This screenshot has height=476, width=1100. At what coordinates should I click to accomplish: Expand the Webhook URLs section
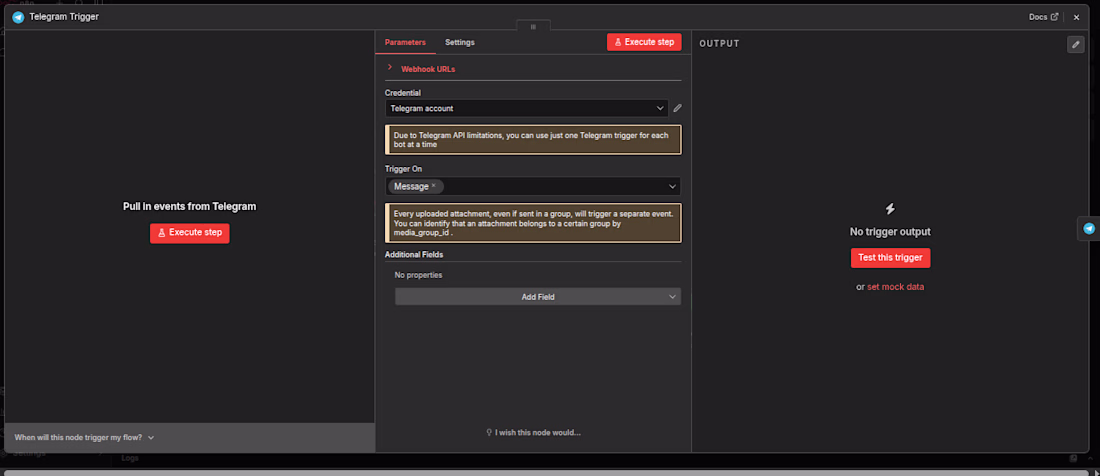click(428, 69)
